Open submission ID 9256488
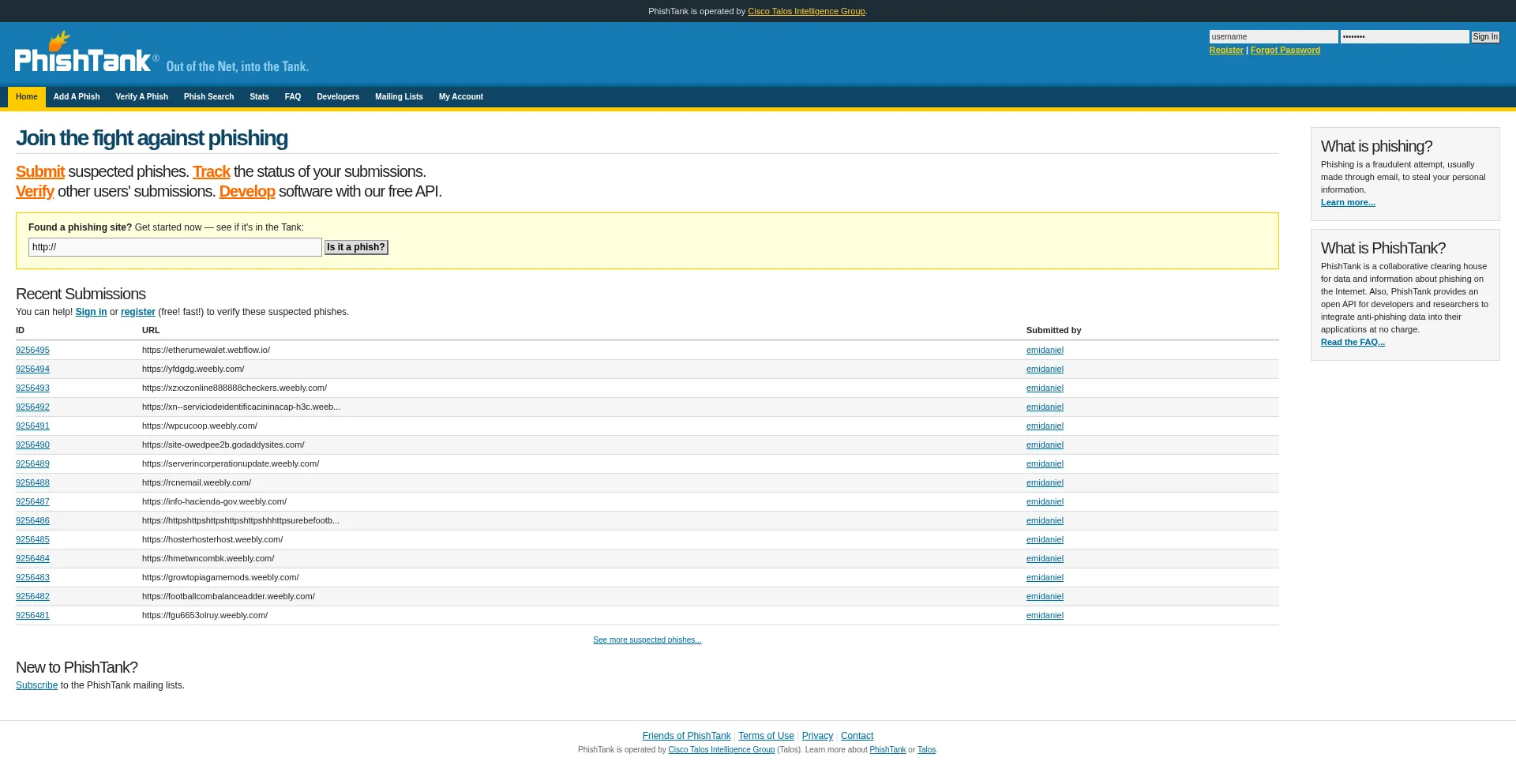 coord(32,483)
